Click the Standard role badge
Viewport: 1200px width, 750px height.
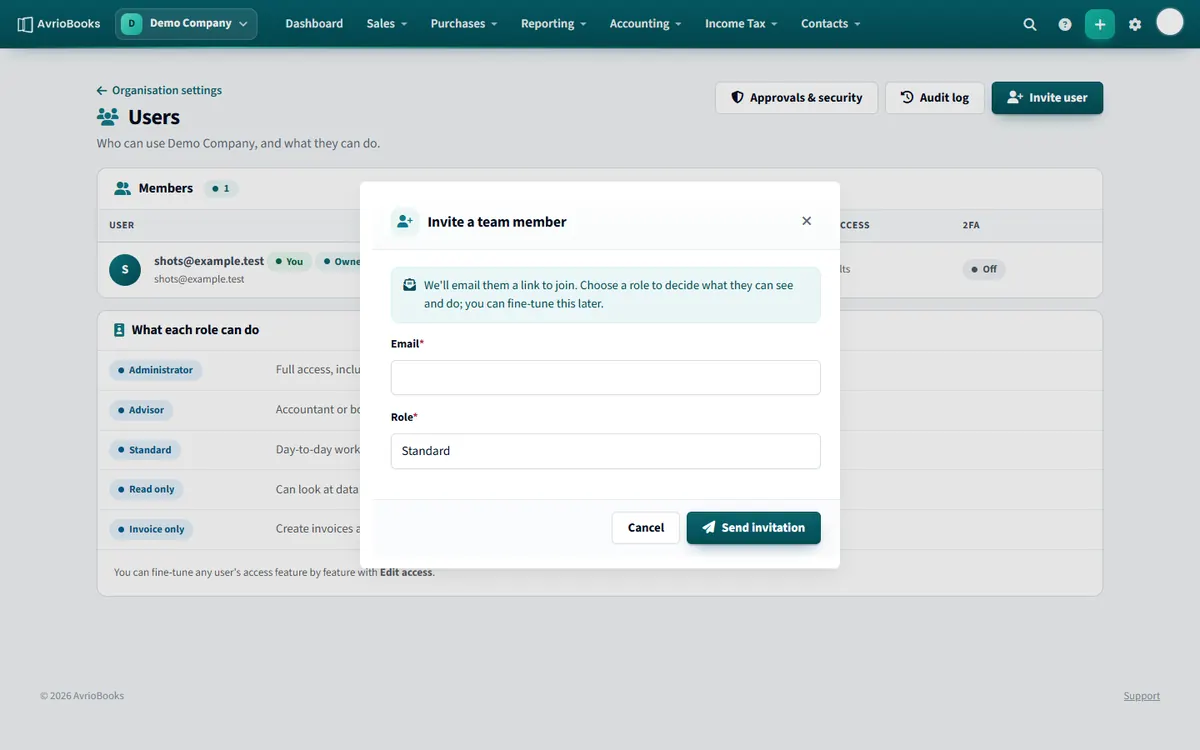tap(145, 450)
